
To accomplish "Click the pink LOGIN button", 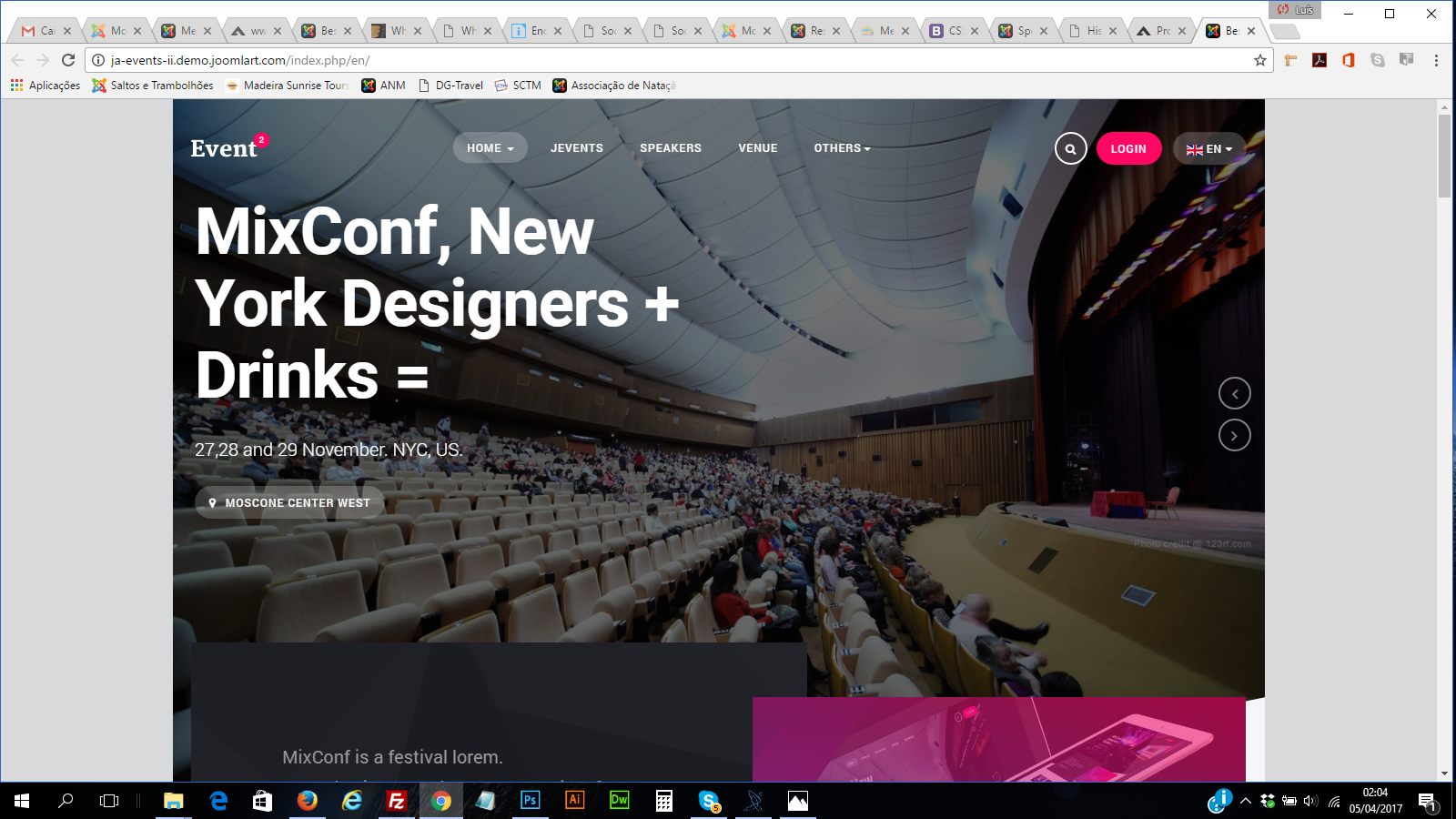I will click(x=1128, y=148).
